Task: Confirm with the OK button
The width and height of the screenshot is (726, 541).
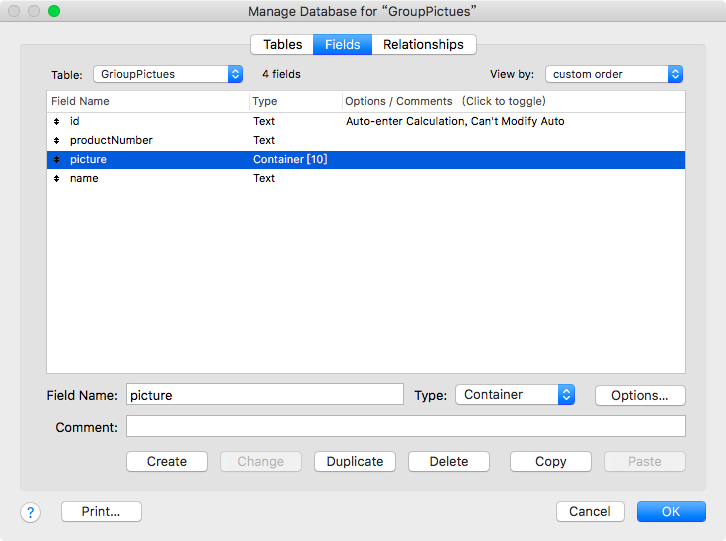Action: (x=671, y=511)
